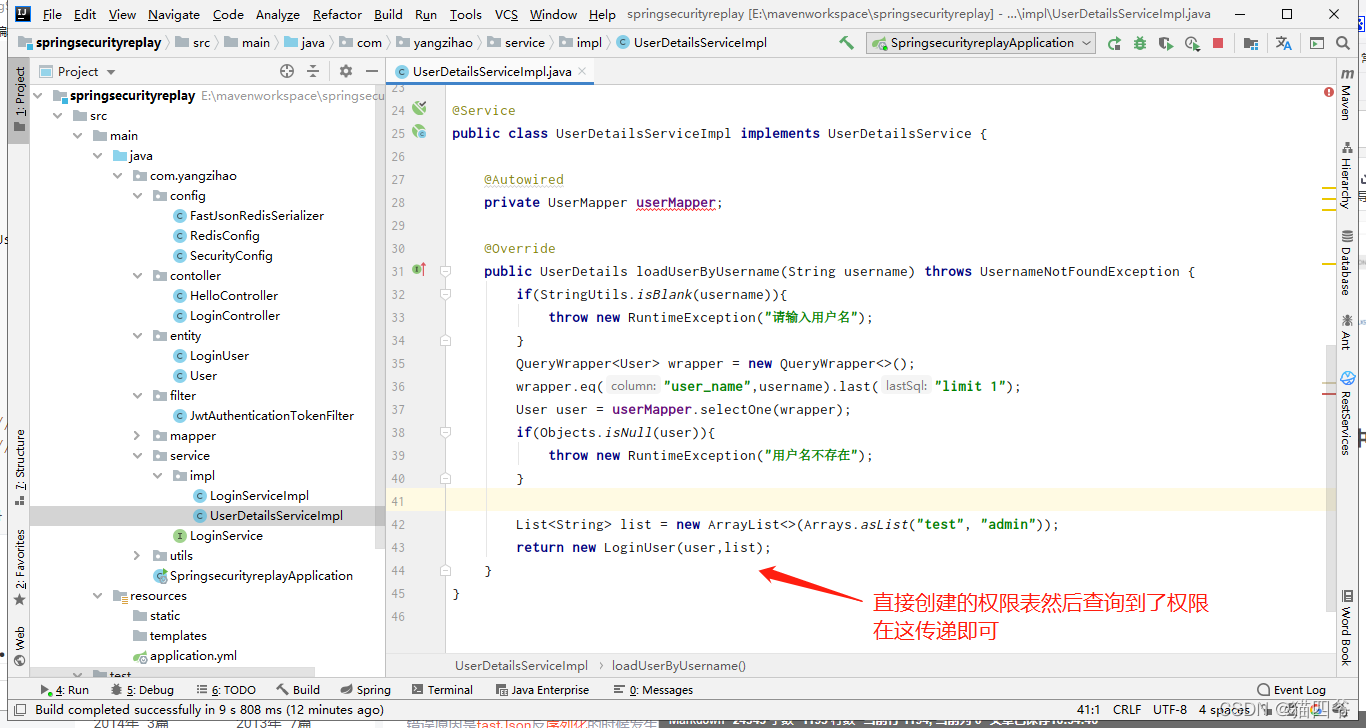1366x728 pixels.
Task: Collapse the contoller package
Action: tap(138, 276)
